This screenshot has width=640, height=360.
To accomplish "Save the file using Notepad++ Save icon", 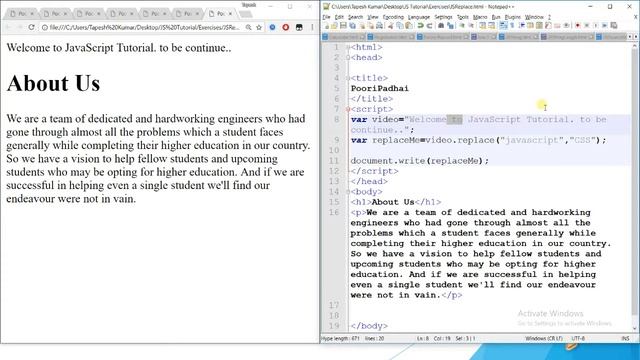I will [343, 26].
